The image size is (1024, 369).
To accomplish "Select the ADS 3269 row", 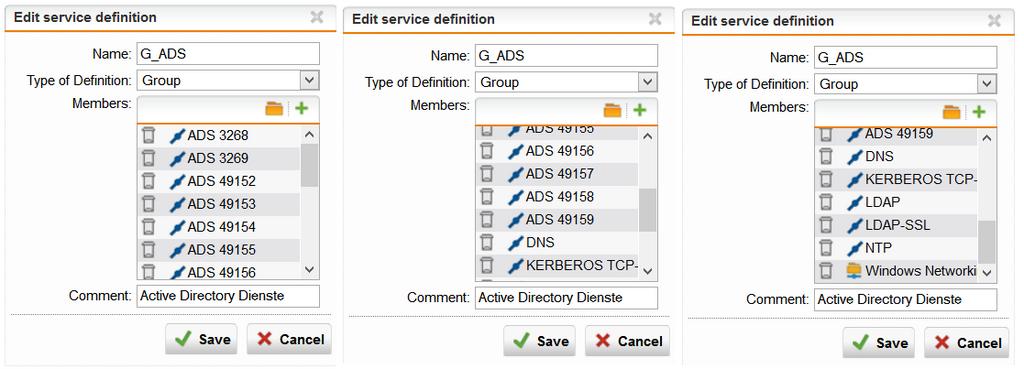I will pos(219,158).
